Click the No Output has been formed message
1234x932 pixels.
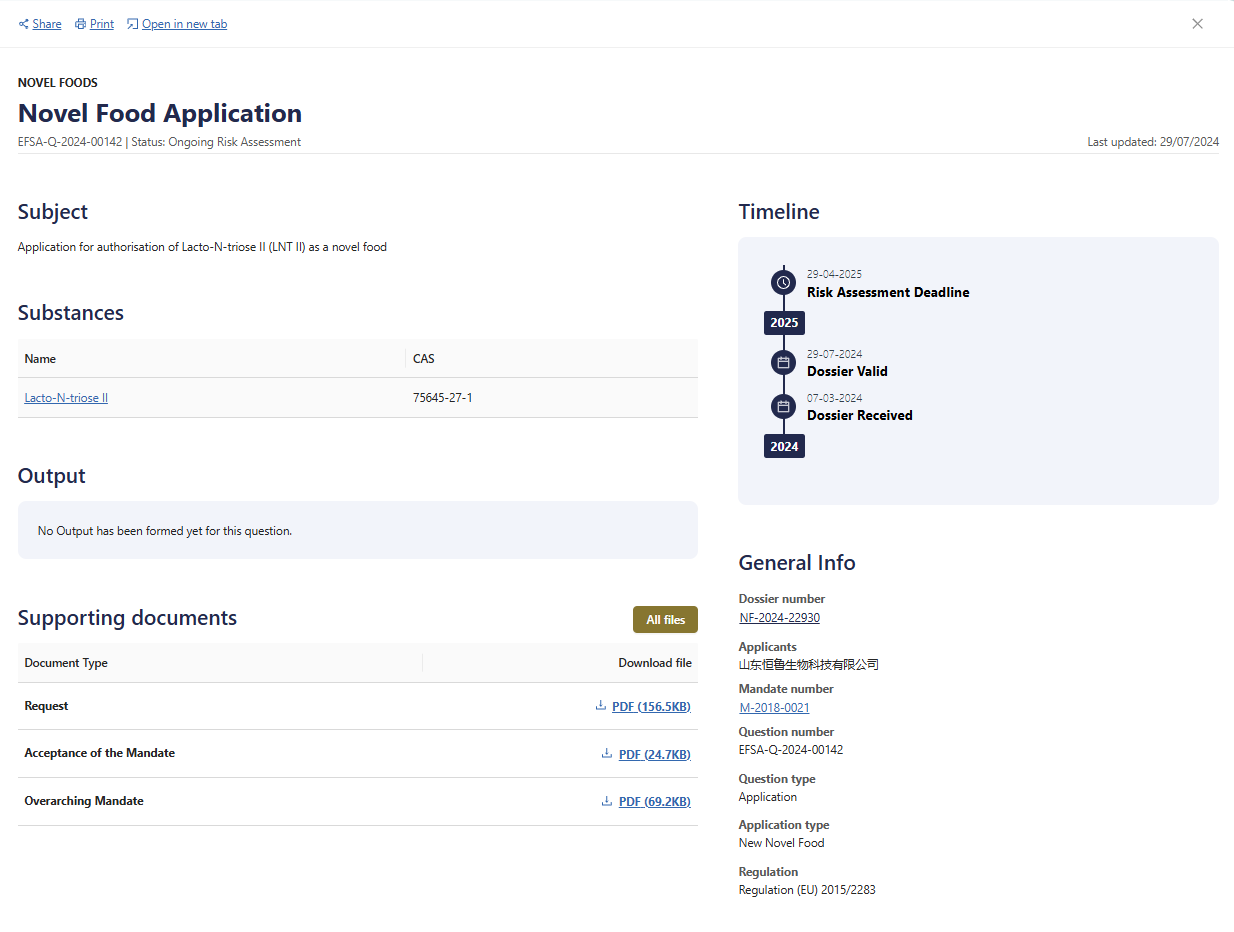click(165, 531)
